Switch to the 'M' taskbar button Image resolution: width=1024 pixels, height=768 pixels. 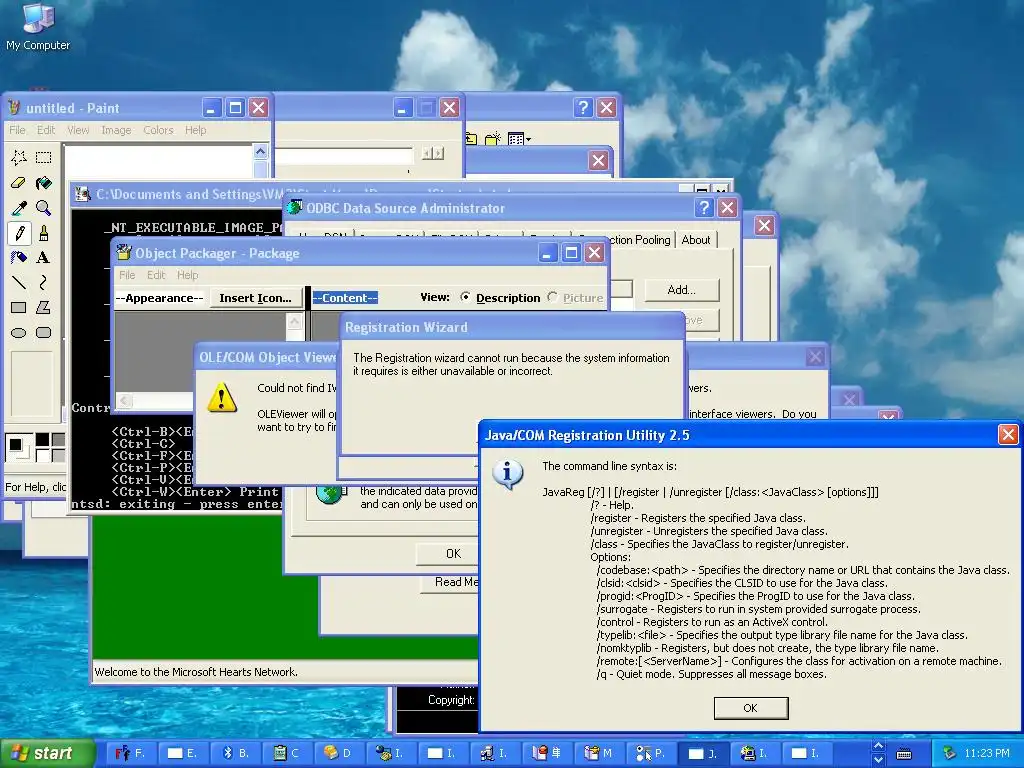pyautogui.click(x=598, y=753)
